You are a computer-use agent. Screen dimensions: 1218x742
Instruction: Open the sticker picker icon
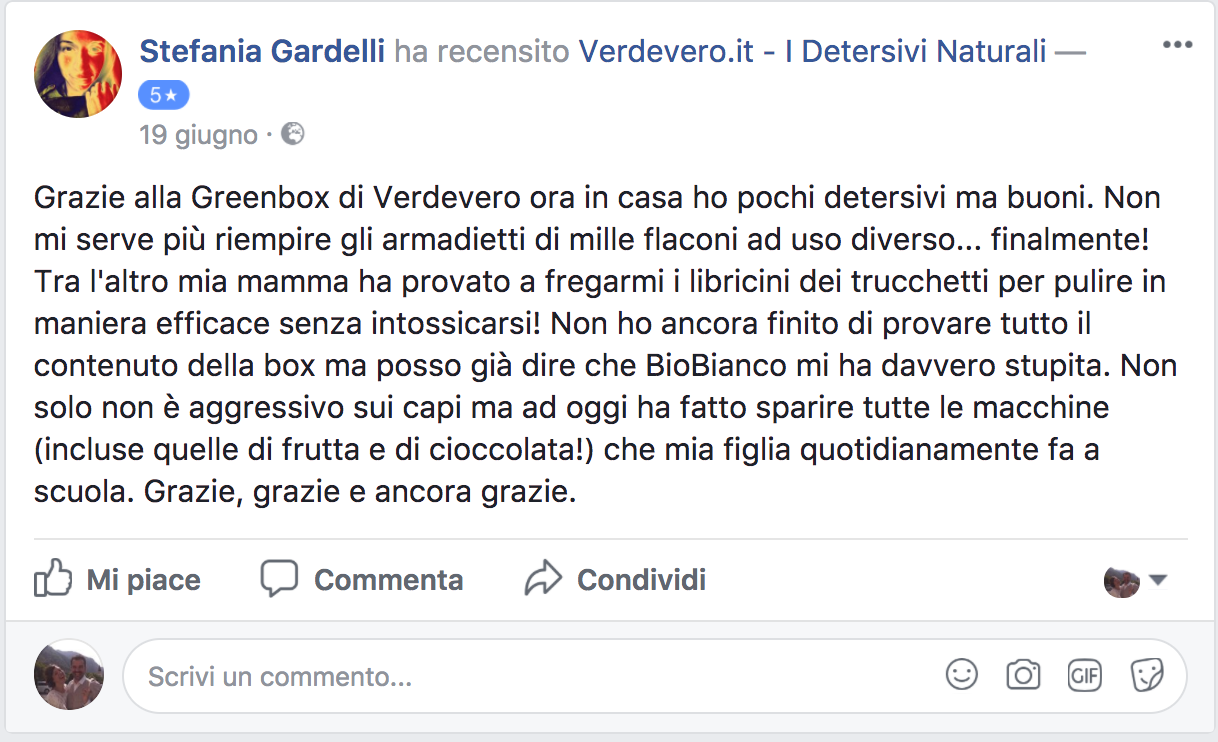(1146, 675)
